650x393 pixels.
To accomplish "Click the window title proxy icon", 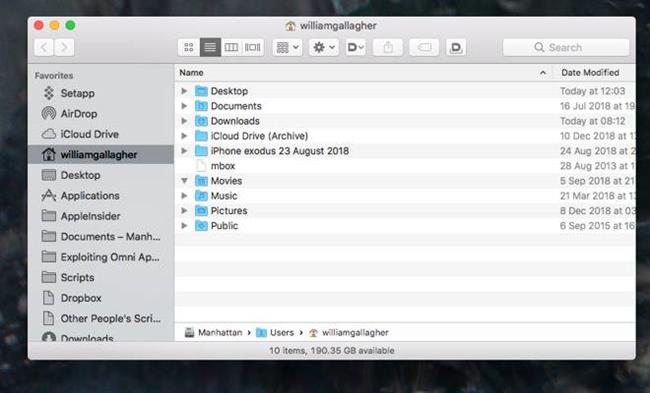I will [x=291, y=26].
